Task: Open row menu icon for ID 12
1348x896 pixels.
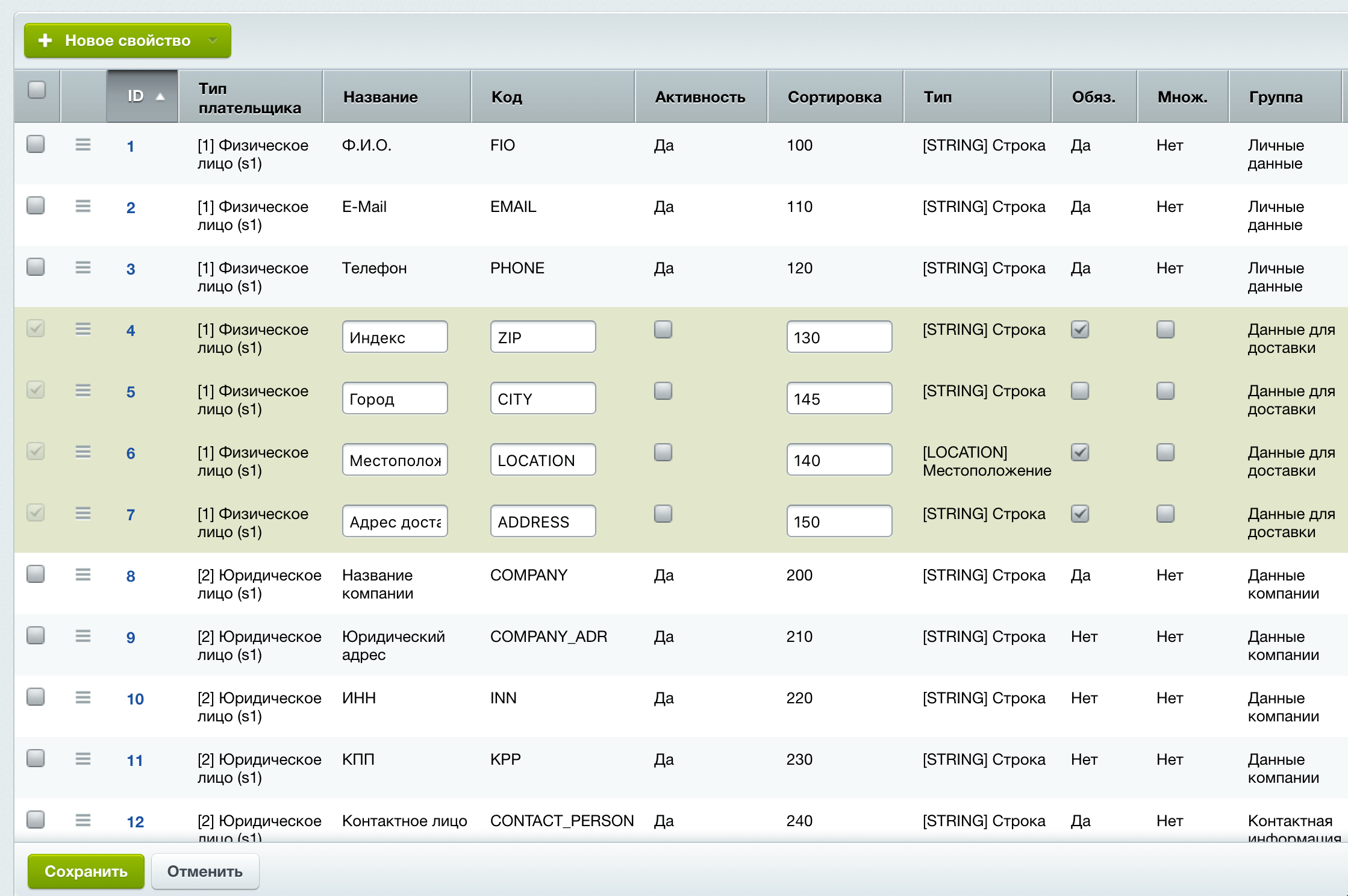Action: (83, 820)
